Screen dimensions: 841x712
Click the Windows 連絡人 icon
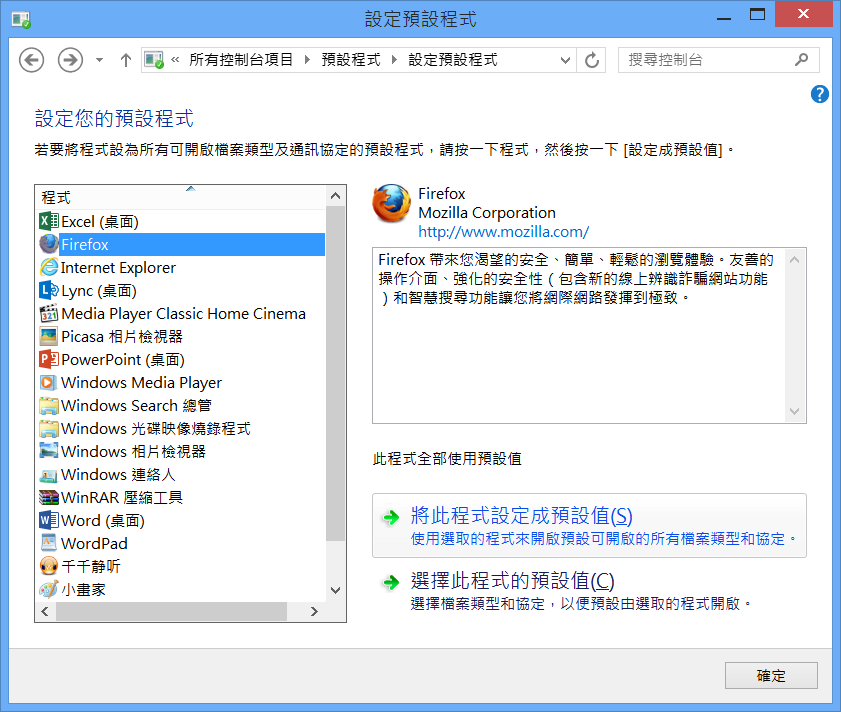click(49, 475)
